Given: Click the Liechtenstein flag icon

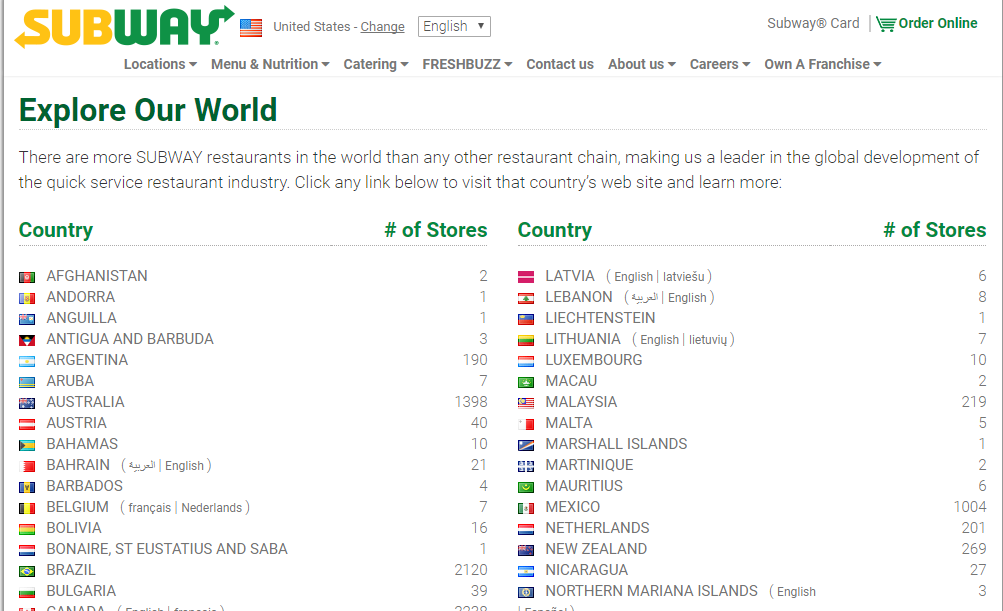Looking at the screenshot, I should [x=526, y=319].
